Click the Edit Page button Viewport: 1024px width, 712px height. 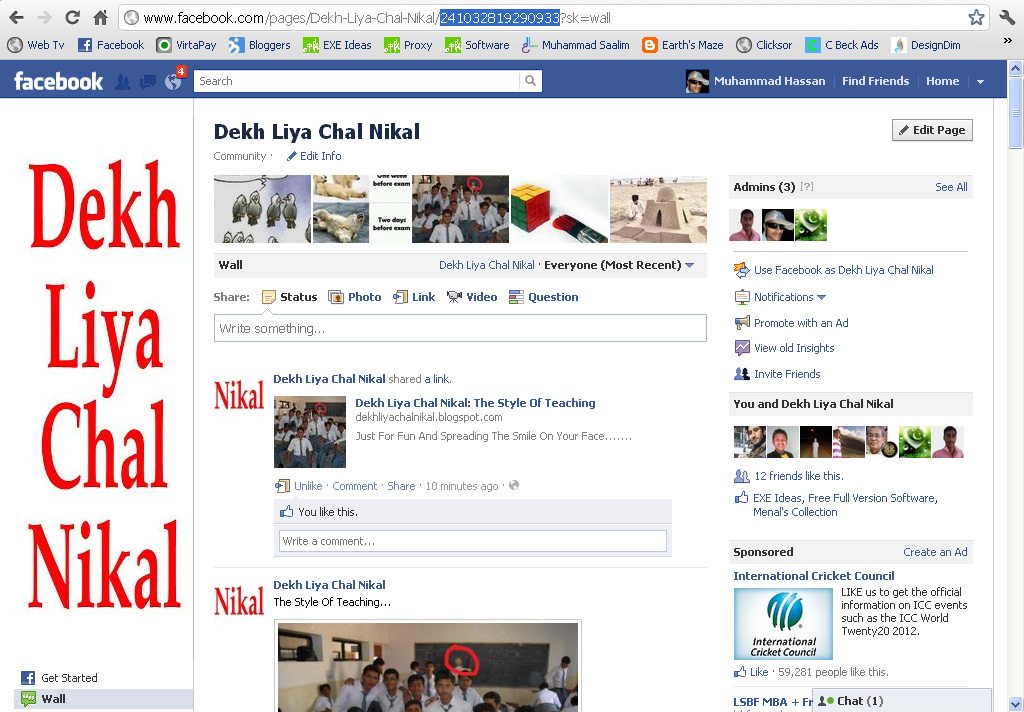pyautogui.click(x=932, y=130)
